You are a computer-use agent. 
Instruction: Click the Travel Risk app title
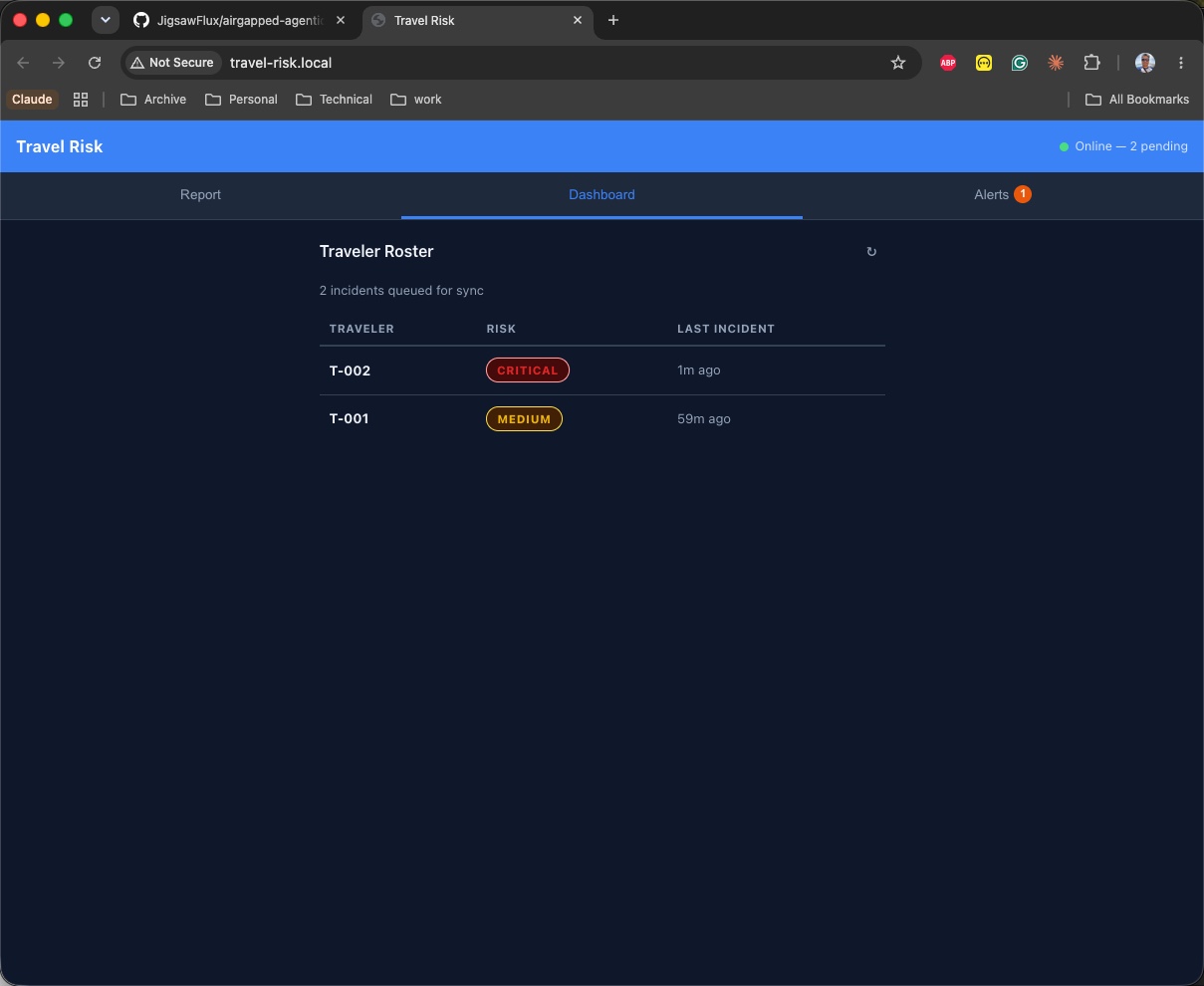click(60, 146)
